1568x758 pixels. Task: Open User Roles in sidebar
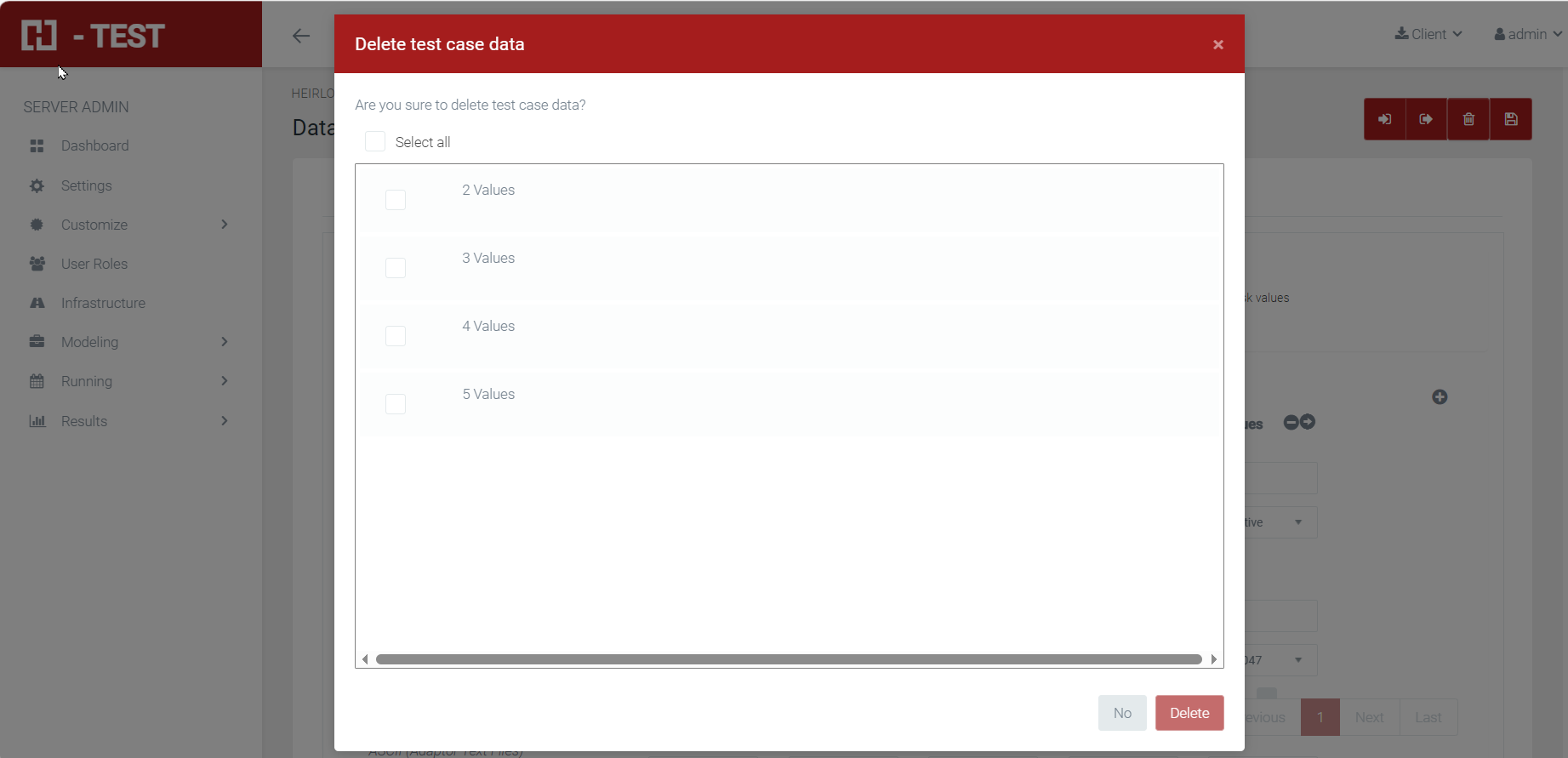coord(94,264)
